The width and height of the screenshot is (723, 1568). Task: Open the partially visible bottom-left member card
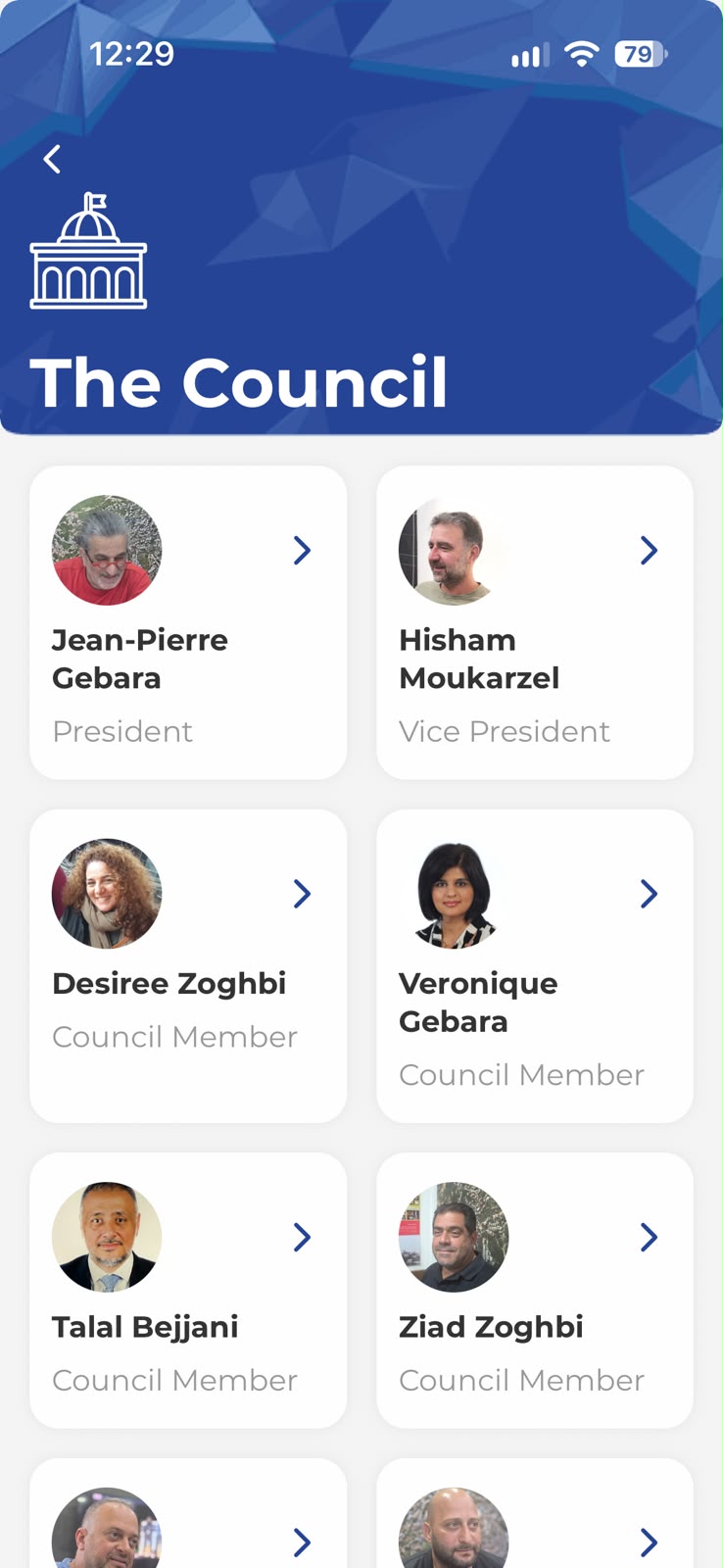pos(188,1513)
